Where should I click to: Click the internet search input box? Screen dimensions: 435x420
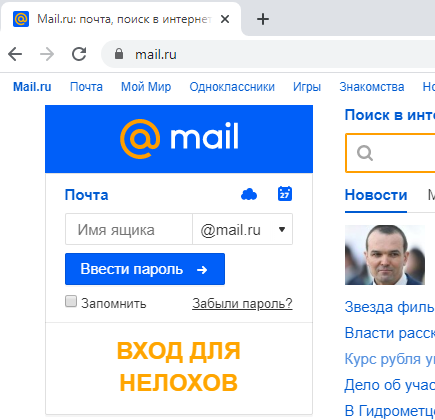coord(390,153)
